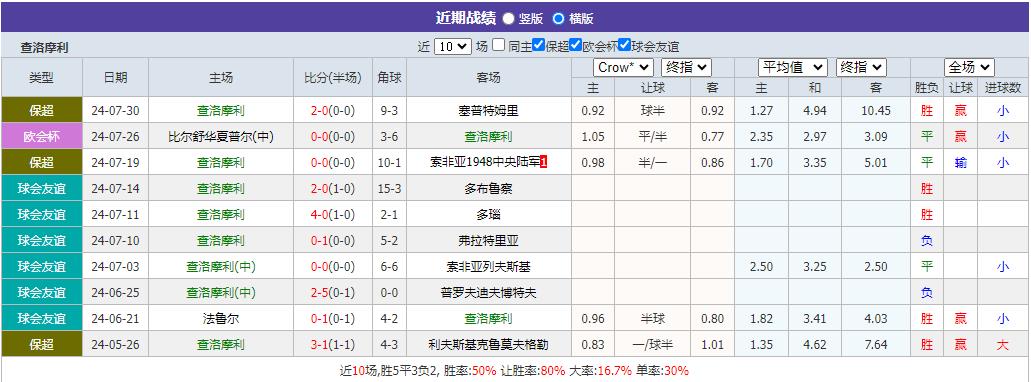Click handicap value 一/球半 on the 24-05-26 row
The image size is (1031, 382).
point(652,345)
